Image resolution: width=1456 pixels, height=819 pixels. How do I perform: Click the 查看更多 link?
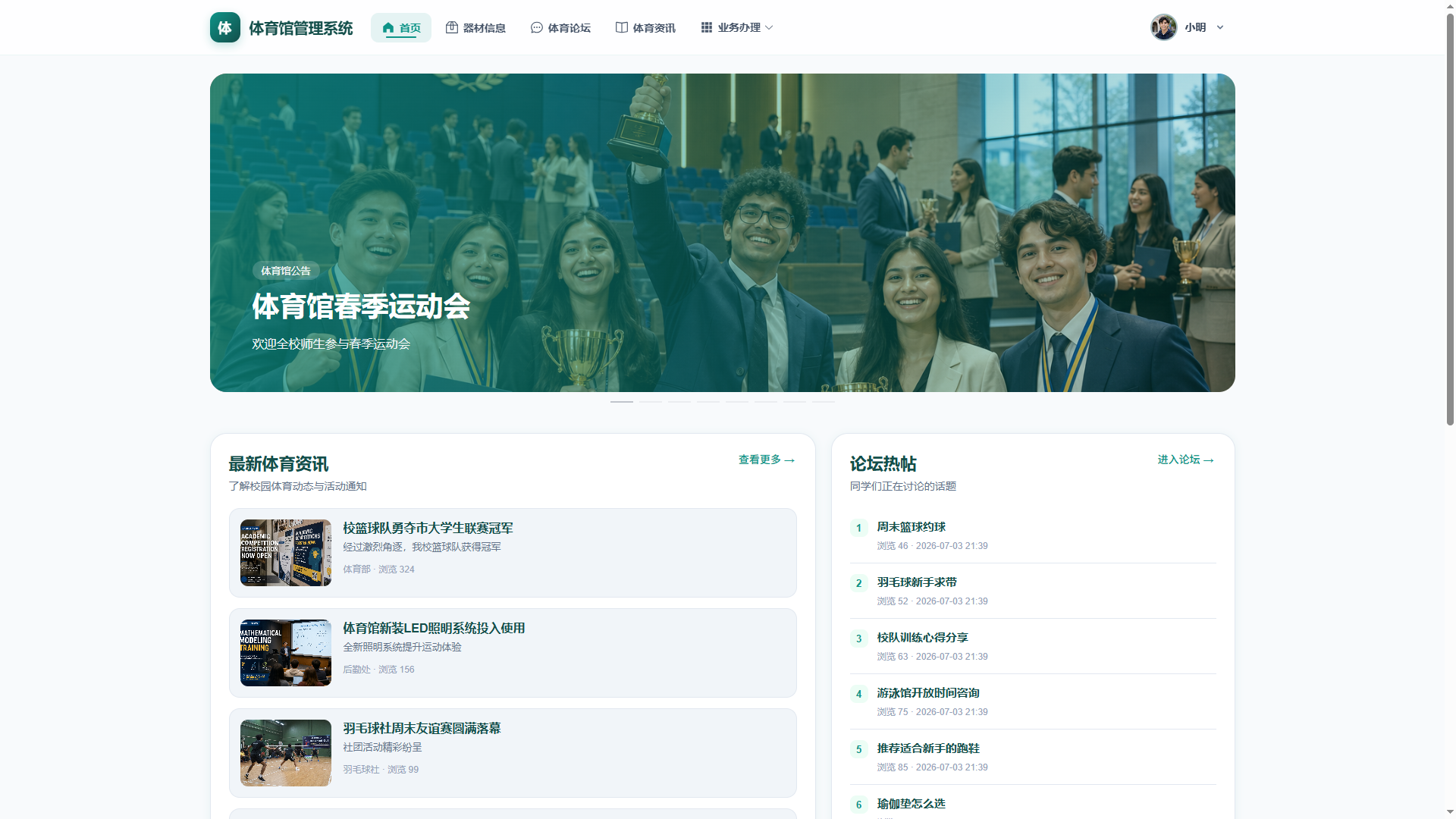tap(767, 460)
